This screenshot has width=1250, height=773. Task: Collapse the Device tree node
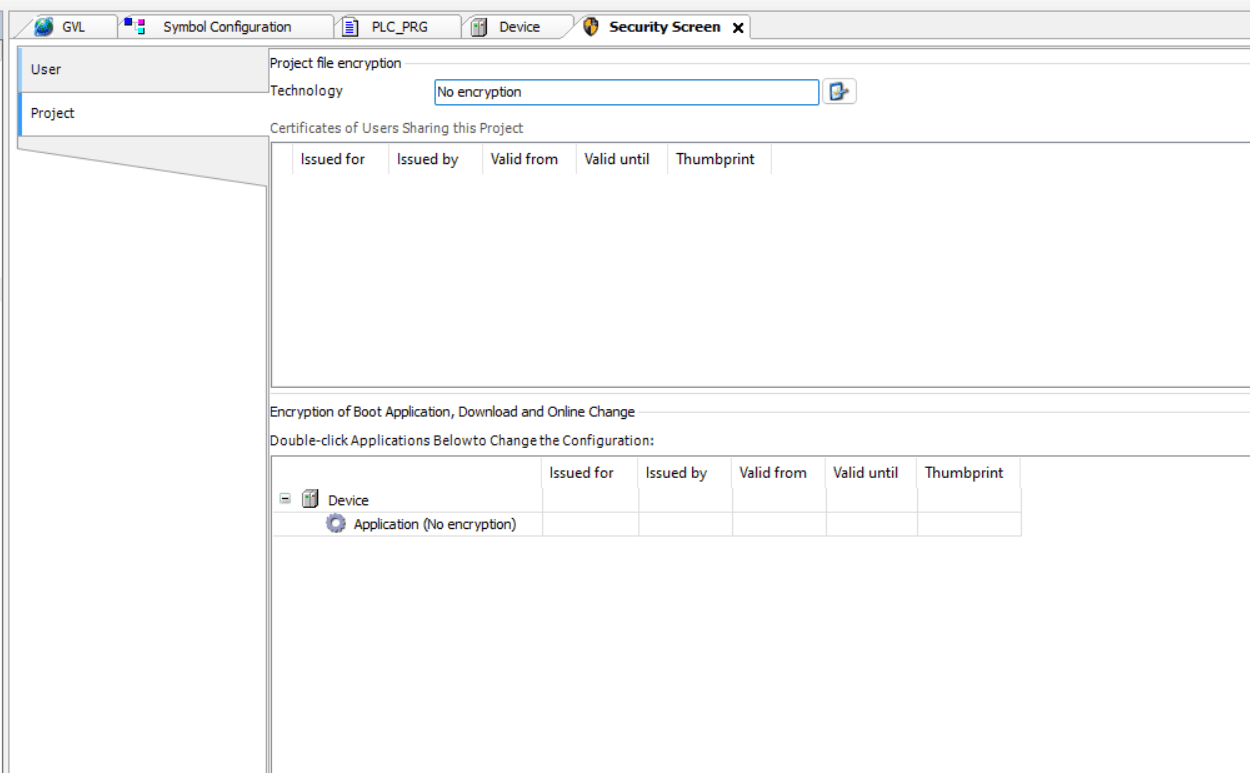tap(286, 501)
